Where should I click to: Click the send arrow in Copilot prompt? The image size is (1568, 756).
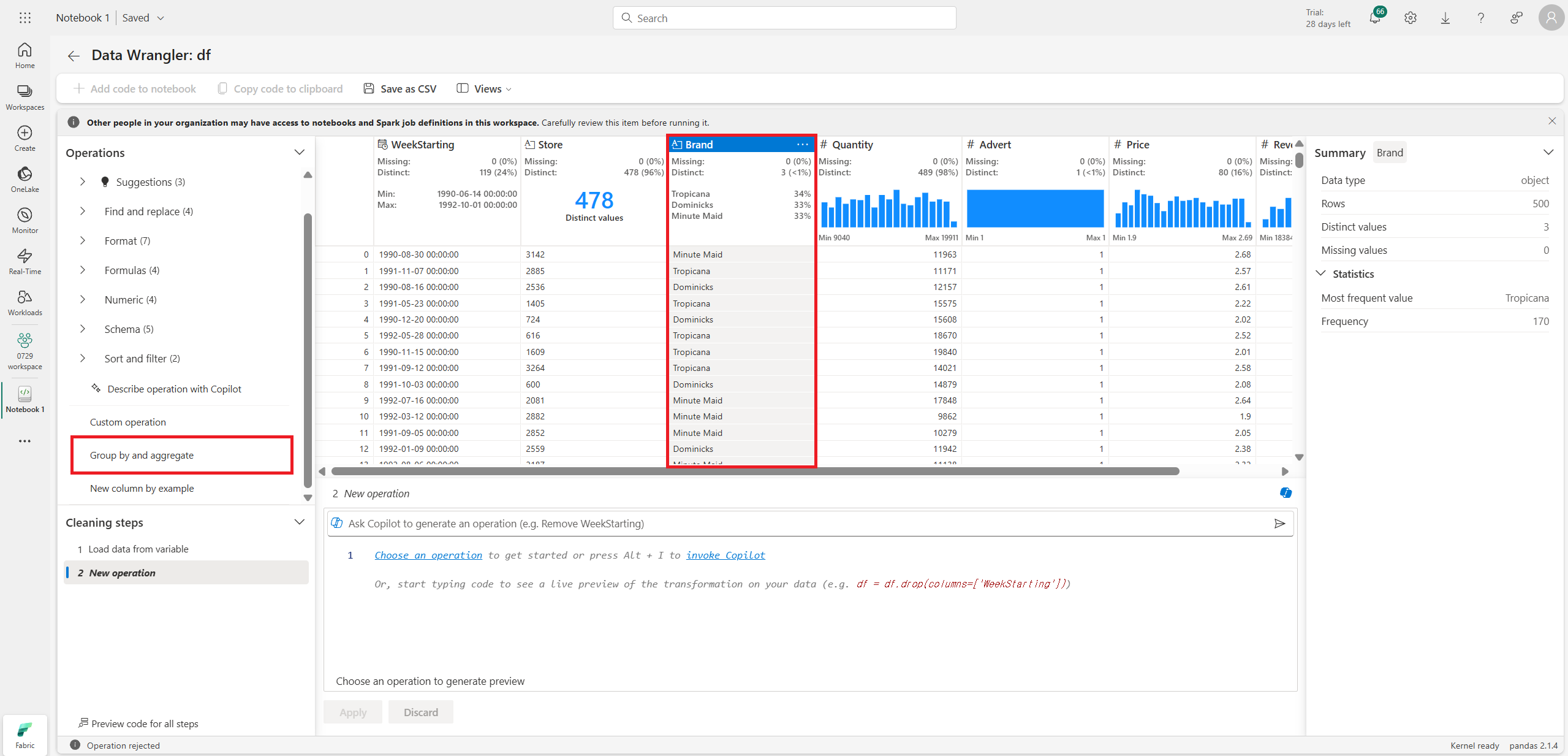(x=1279, y=523)
